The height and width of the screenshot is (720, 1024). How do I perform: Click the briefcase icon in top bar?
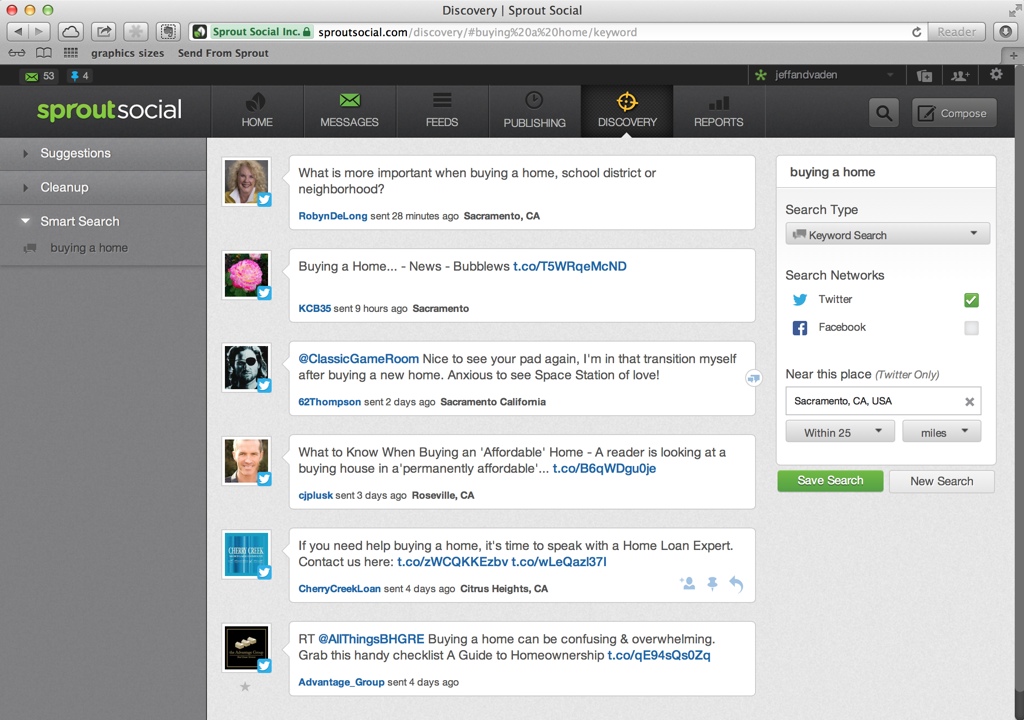pos(924,75)
